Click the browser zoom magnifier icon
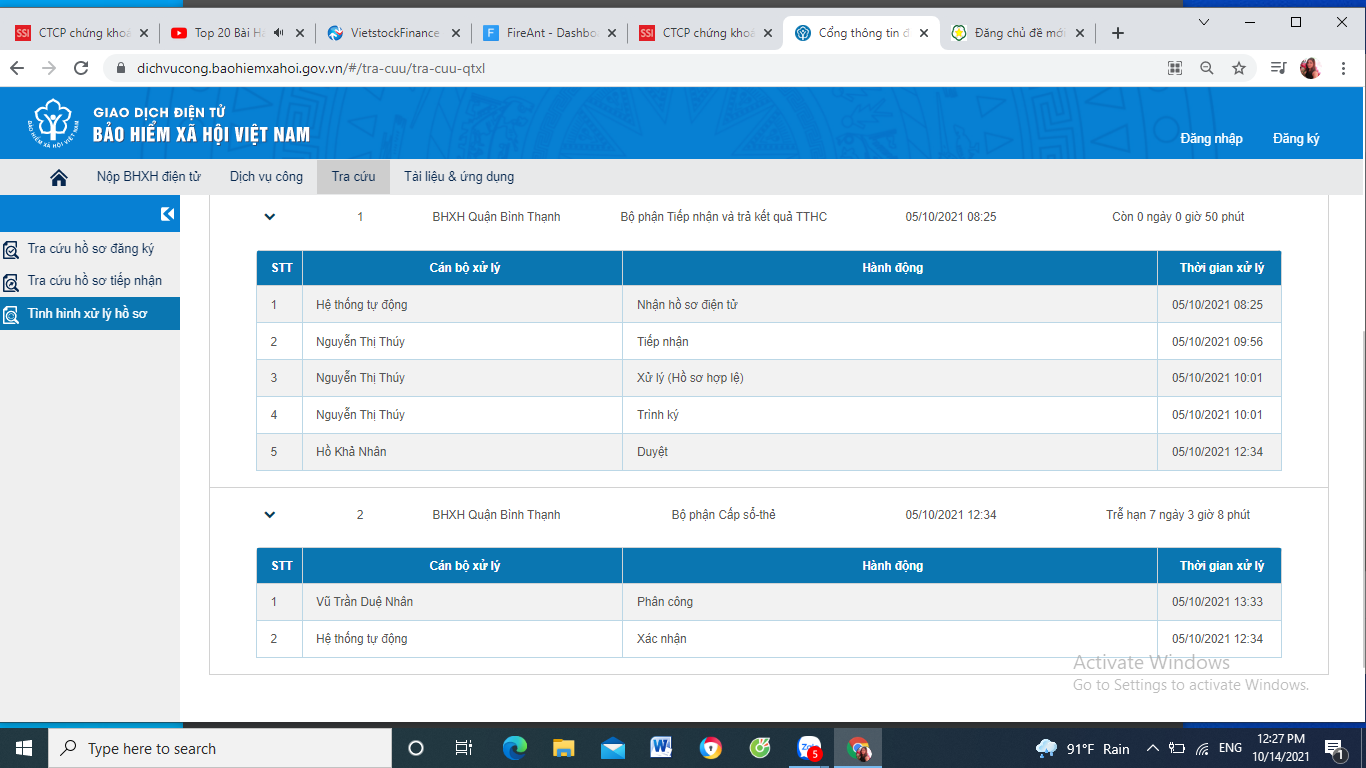The width and height of the screenshot is (1366, 768). tap(1207, 68)
